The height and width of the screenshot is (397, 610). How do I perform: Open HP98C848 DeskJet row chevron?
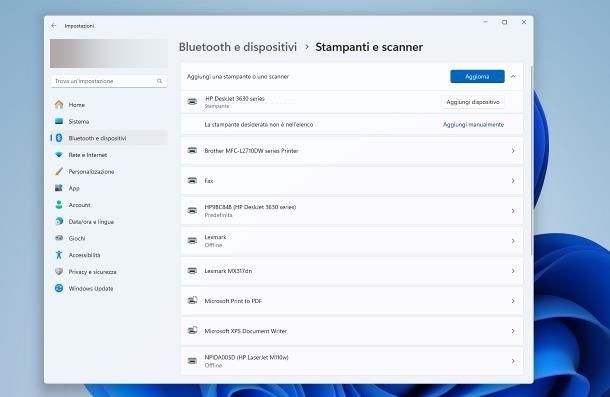pyautogui.click(x=513, y=211)
